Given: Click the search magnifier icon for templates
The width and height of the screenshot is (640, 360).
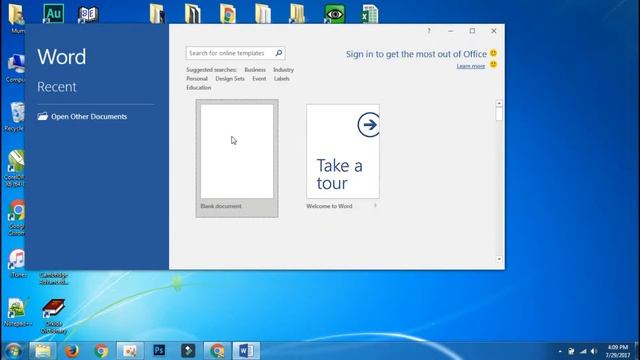Looking at the screenshot, I should point(279,53).
